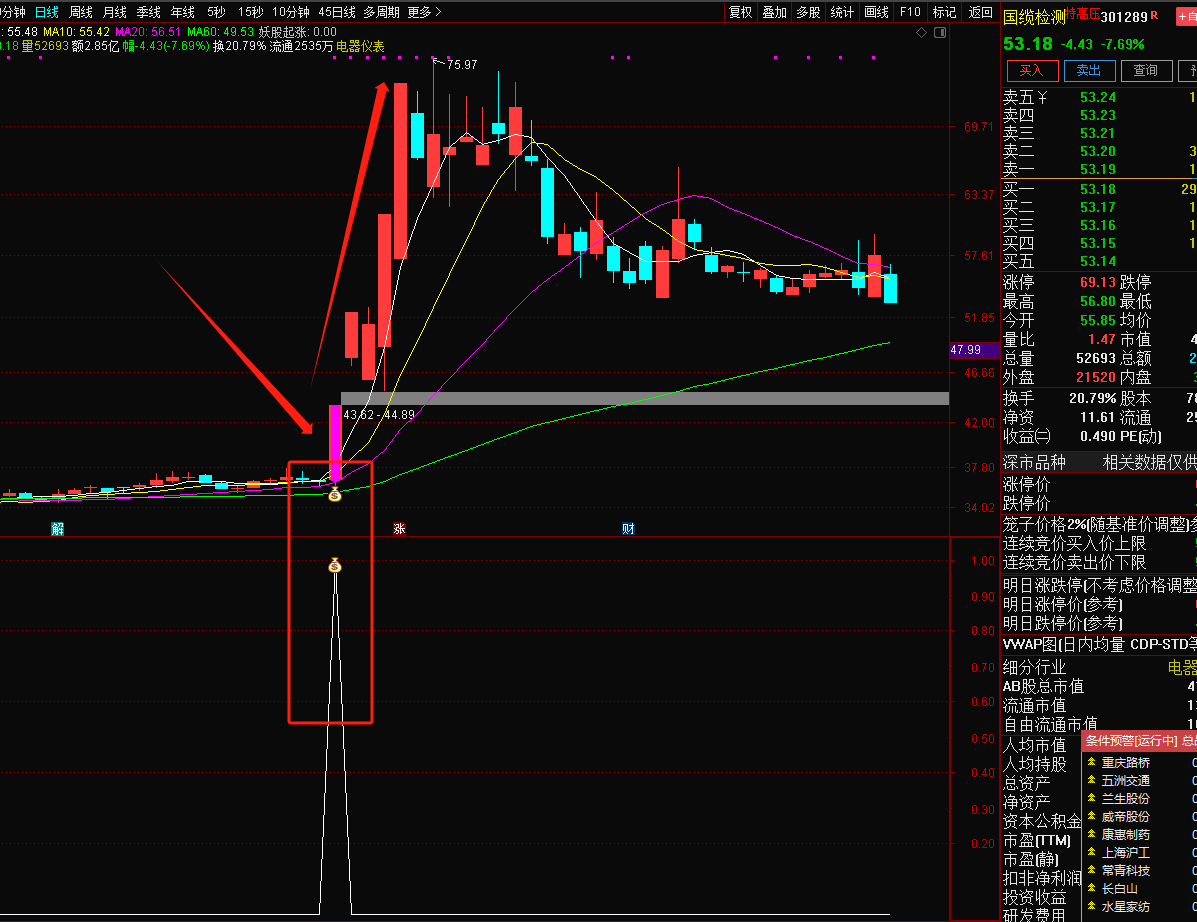The image size is (1197, 922).
Task: Activate the 画线 drawing tool
Action: (876, 12)
